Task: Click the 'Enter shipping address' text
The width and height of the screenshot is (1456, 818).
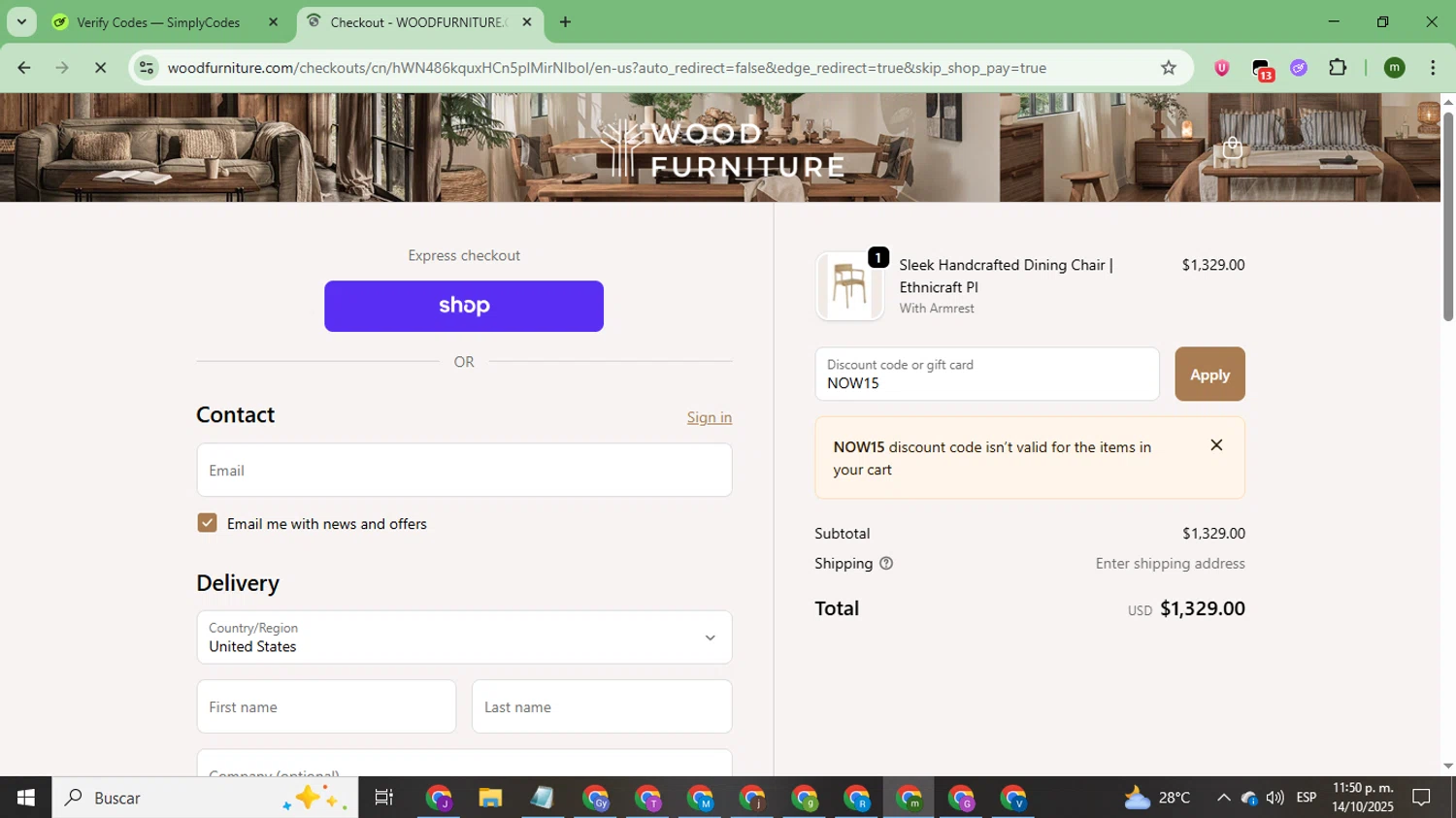Action: click(1170, 564)
